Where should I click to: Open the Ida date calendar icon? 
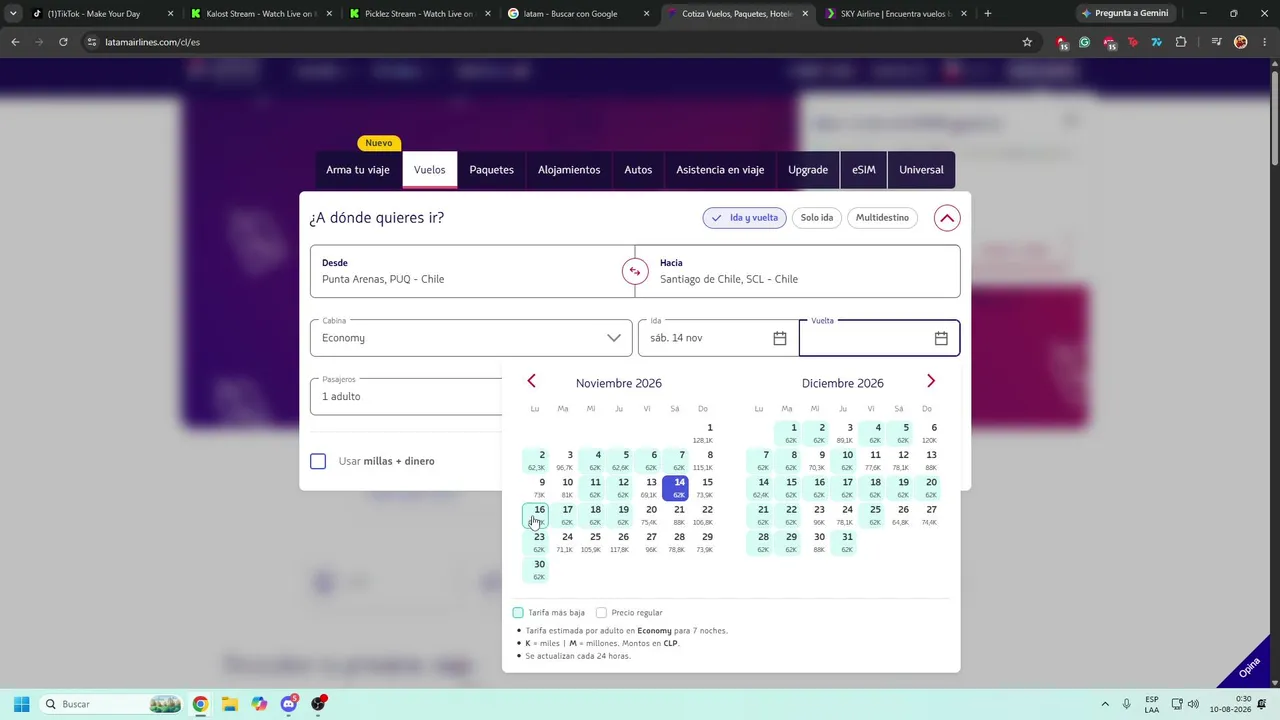click(x=780, y=338)
